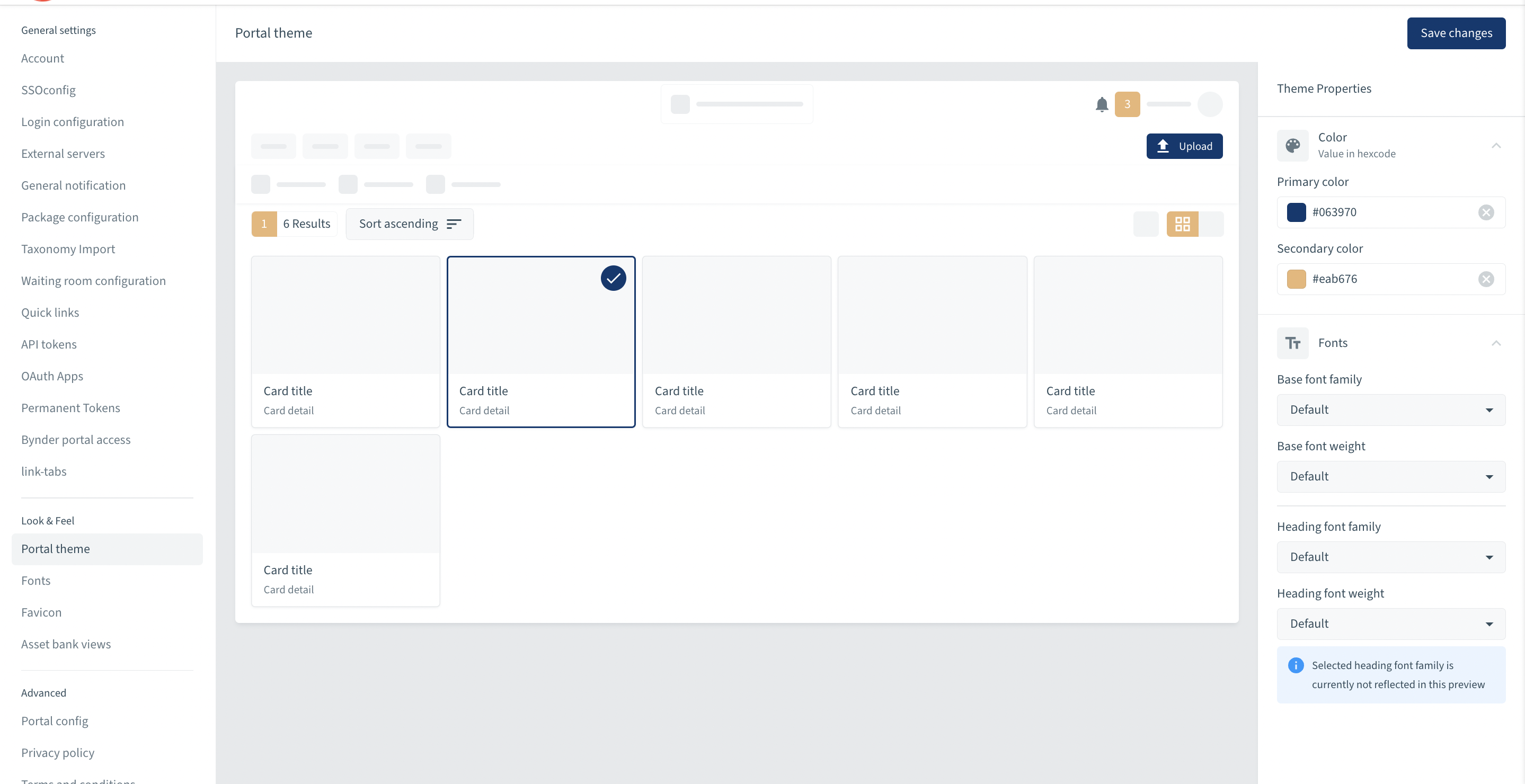Viewport: 1525px width, 784px height.
Task: Select the grid view icon
Action: tap(1182, 224)
